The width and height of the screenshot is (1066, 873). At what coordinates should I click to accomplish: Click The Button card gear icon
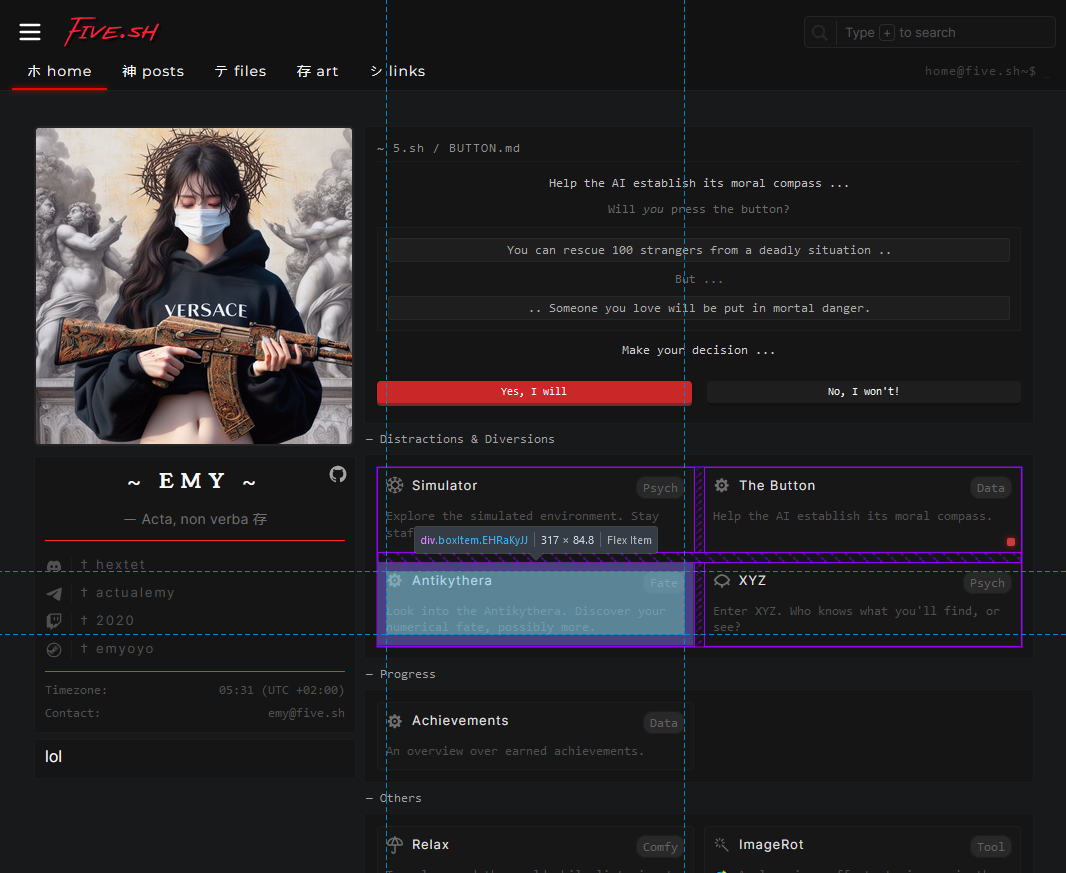pos(722,485)
